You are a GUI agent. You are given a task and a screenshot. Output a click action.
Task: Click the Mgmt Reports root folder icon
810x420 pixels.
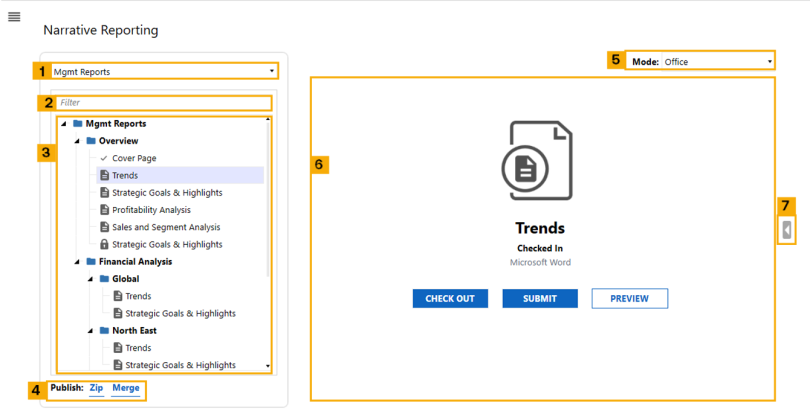[x=78, y=124]
